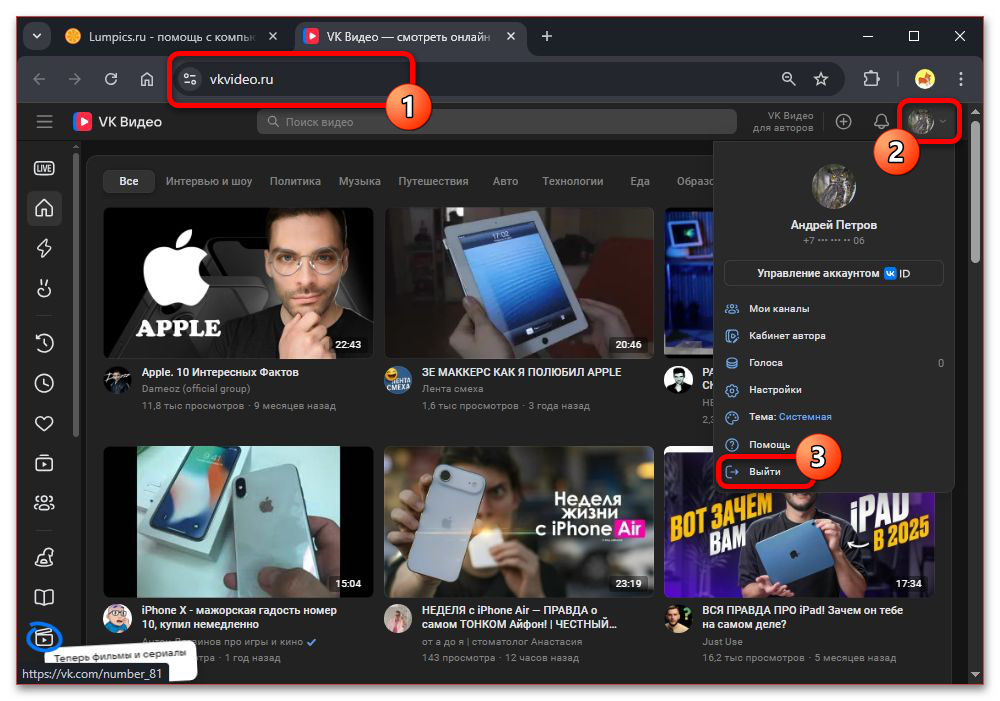The image size is (1000, 701).
Task: Click Управление аккаунтом VK ID button
Action: (834, 273)
